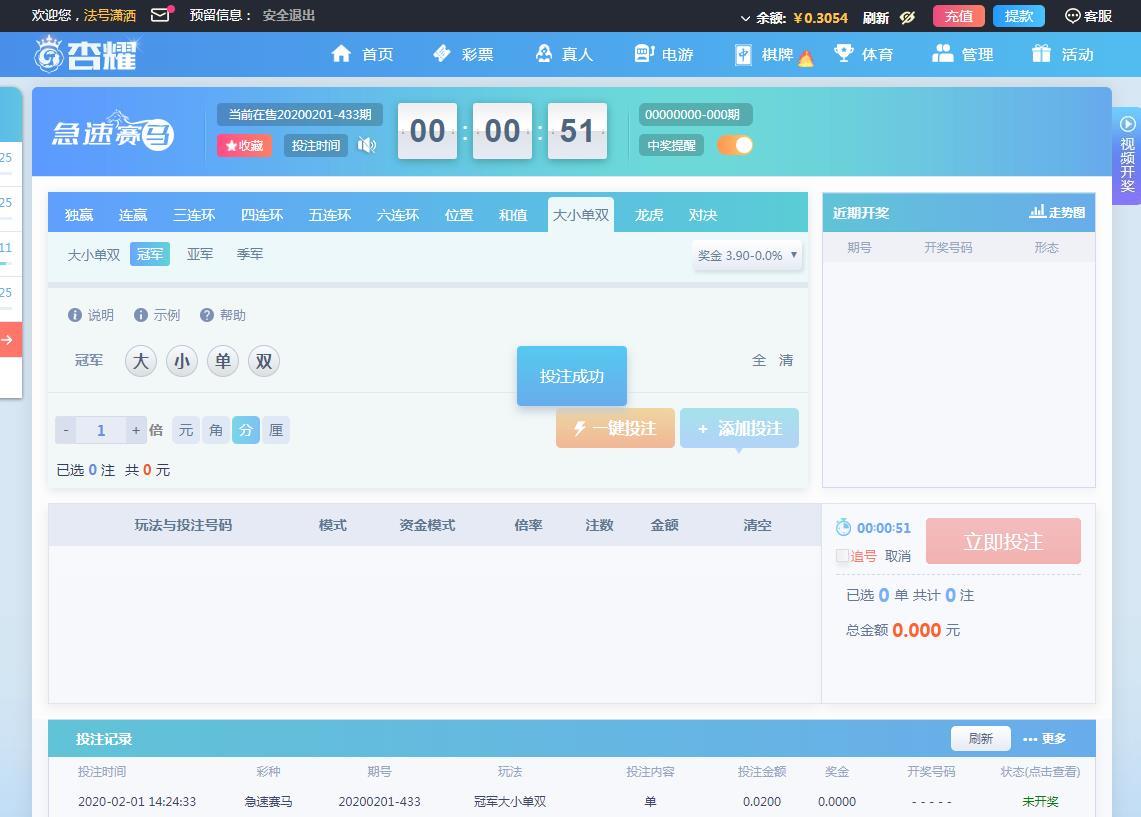Click 刷新 in the 投注记录 header

[x=980, y=738]
